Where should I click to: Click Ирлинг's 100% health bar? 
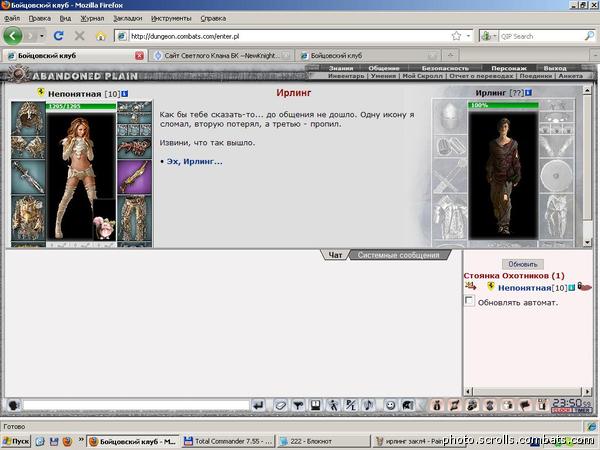pos(503,105)
